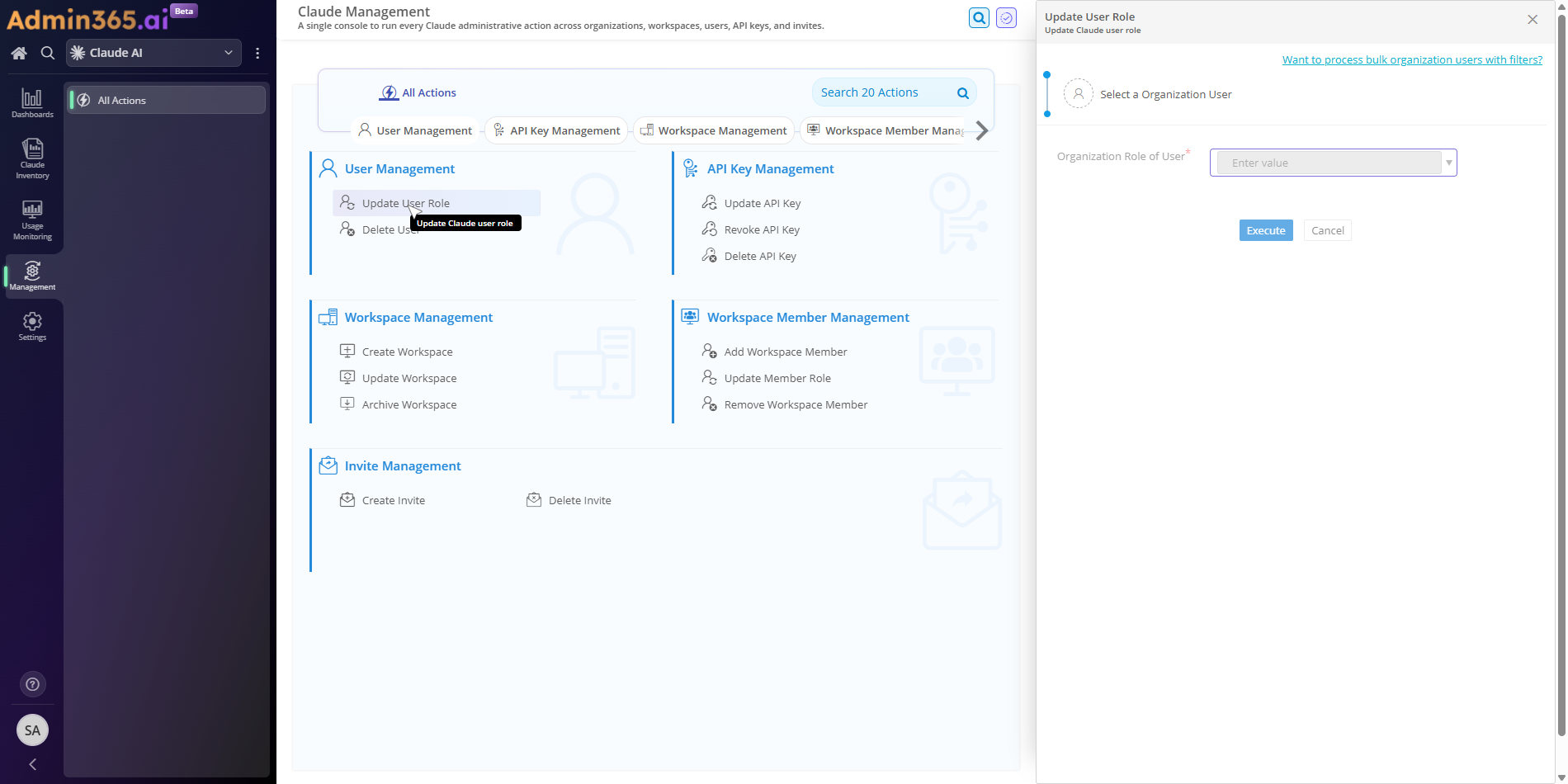1568x784 pixels.
Task: Expand the Claude AI product dropdown
Action: (x=153, y=53)
